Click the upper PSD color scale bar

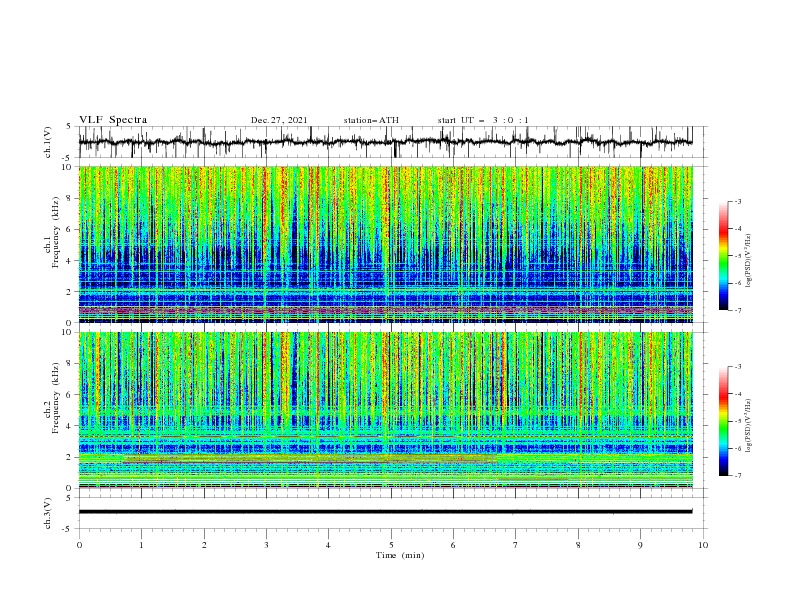point(724,256)
